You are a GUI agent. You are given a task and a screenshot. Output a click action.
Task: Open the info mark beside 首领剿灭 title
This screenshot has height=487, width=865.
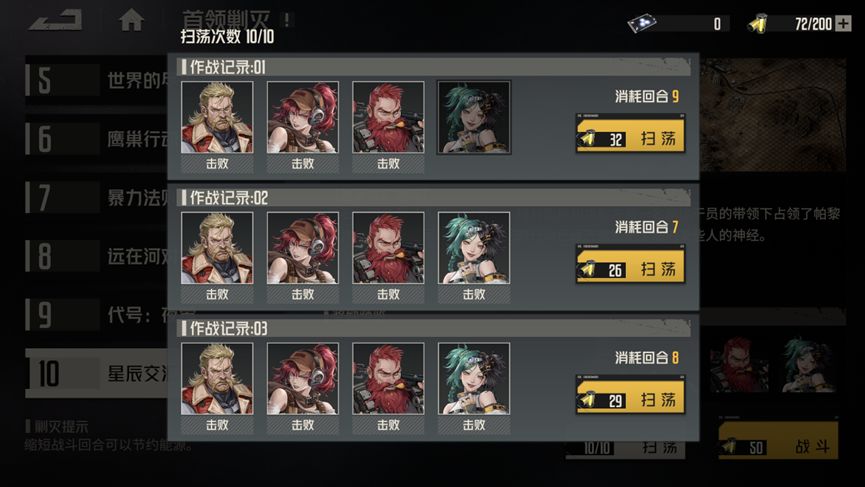click(287, 20)
